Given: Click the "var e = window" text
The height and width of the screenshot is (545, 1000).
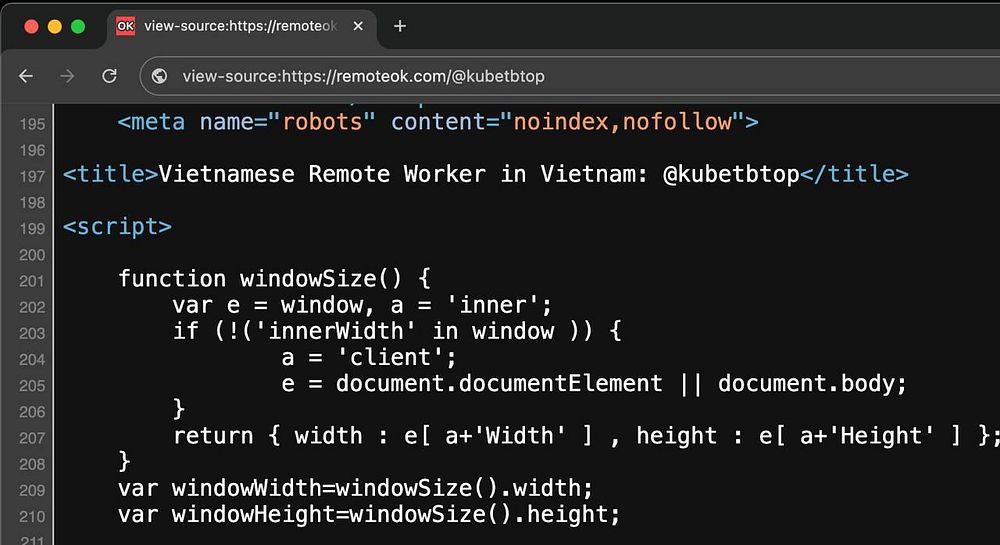Looking at the screenshot, I should pyautogui.click(x=268, y=305).
